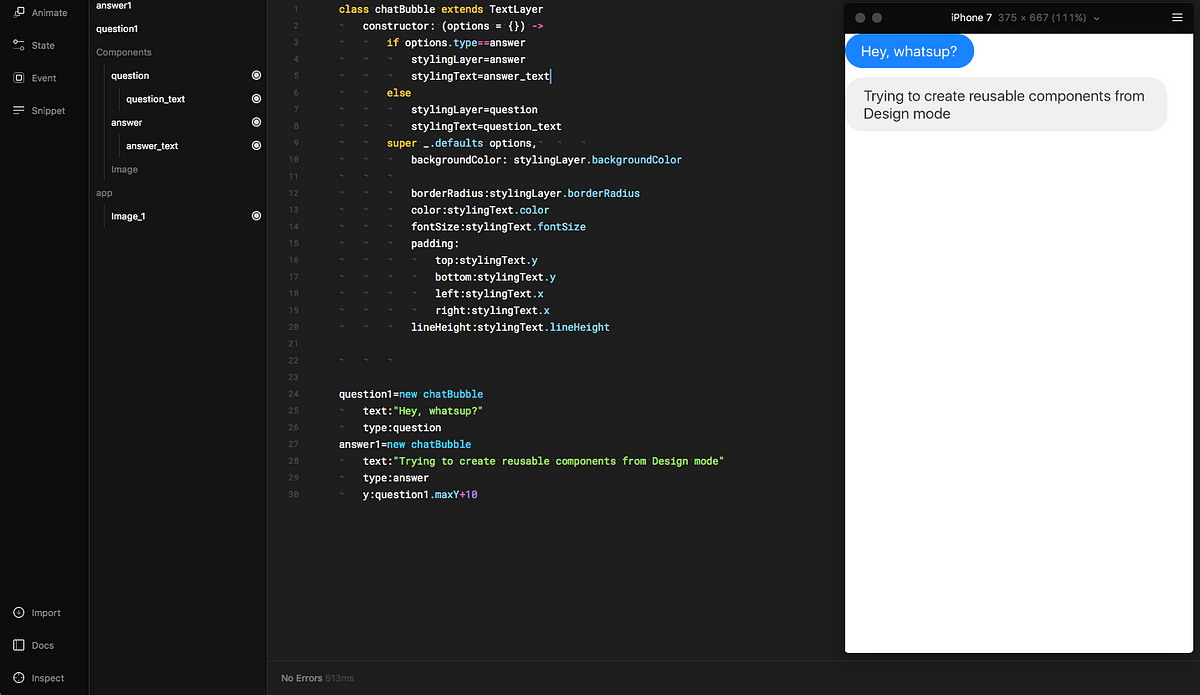Click the 'y:question1.maxY+10' line
This screenshot has width=1200, height=695.
420,495
